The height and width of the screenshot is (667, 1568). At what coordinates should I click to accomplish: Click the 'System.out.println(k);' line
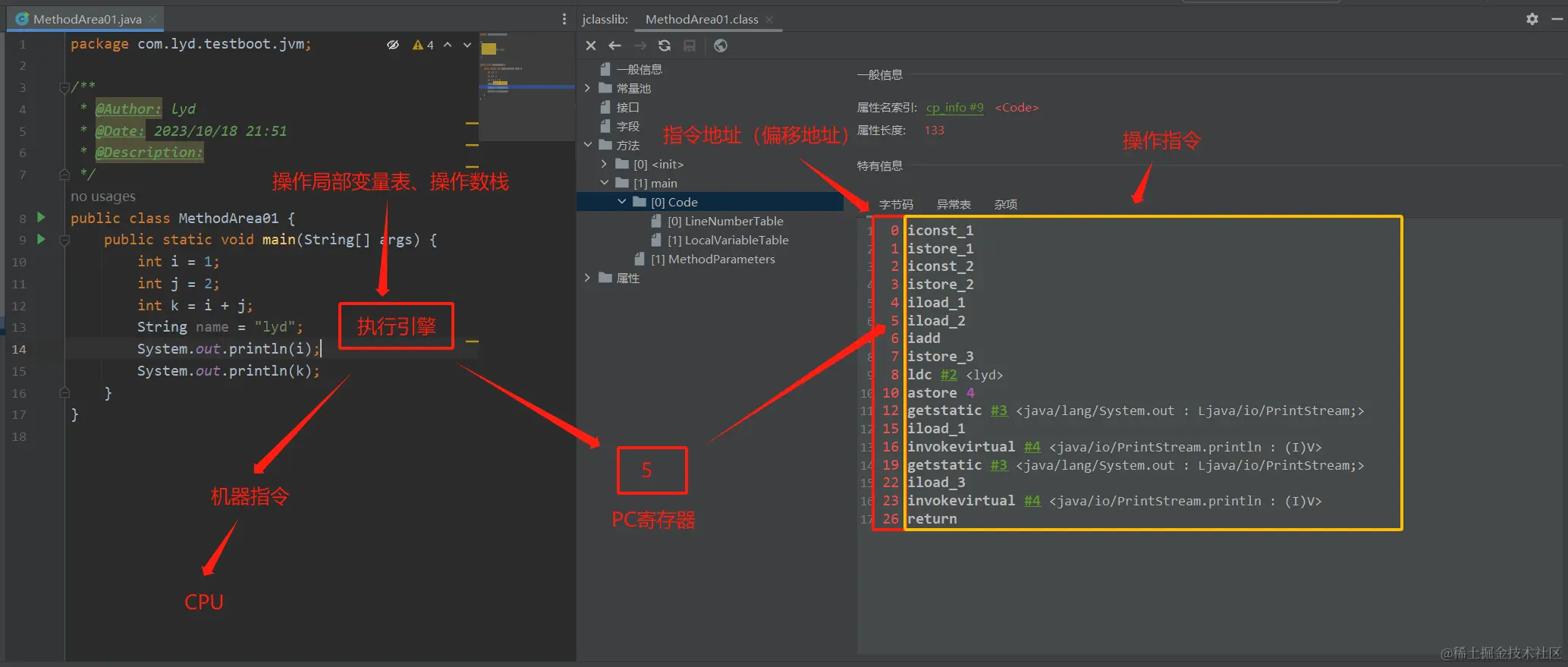point(228,371)
